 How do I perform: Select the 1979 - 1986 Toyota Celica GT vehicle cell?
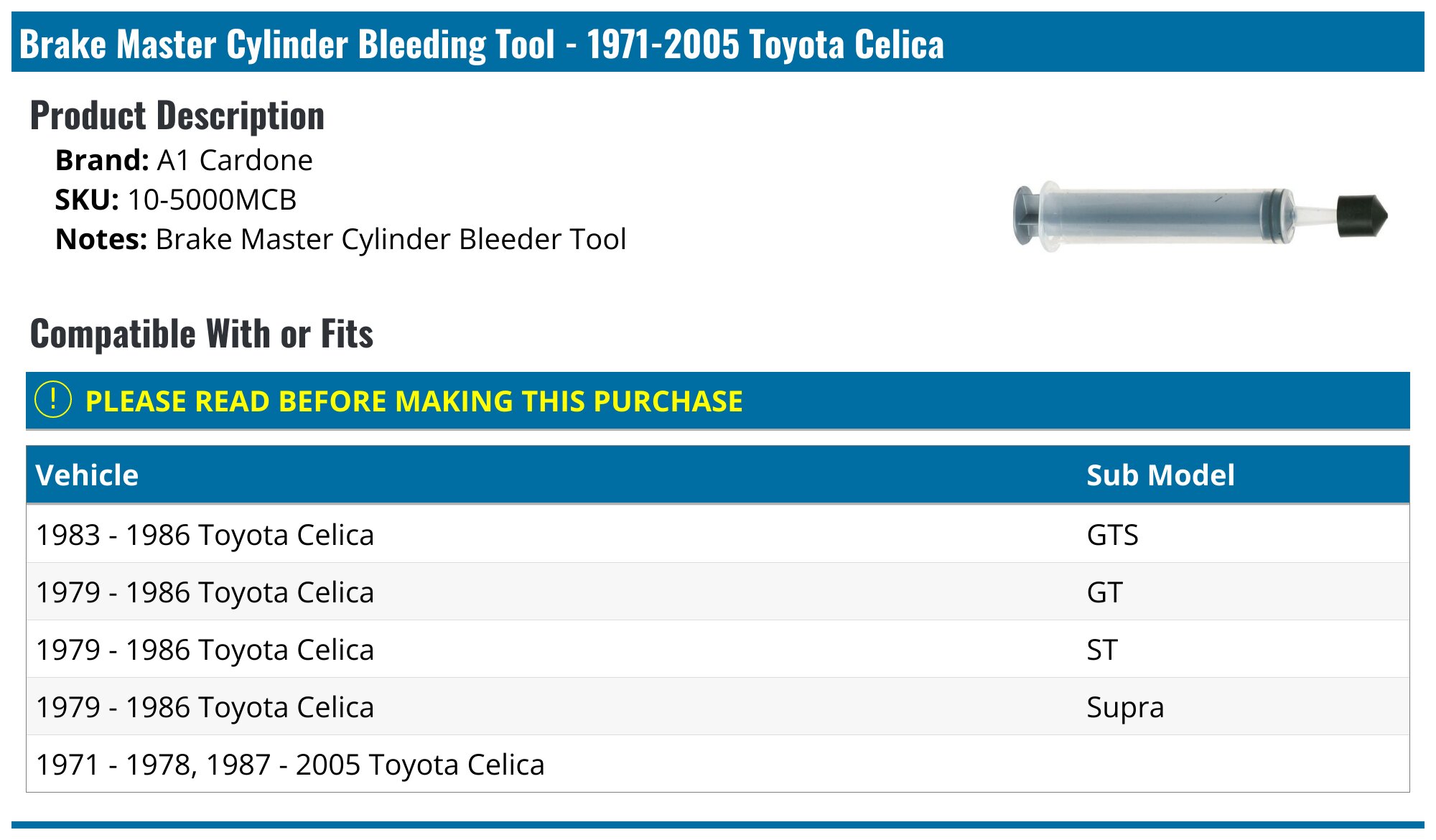point(205,592)
